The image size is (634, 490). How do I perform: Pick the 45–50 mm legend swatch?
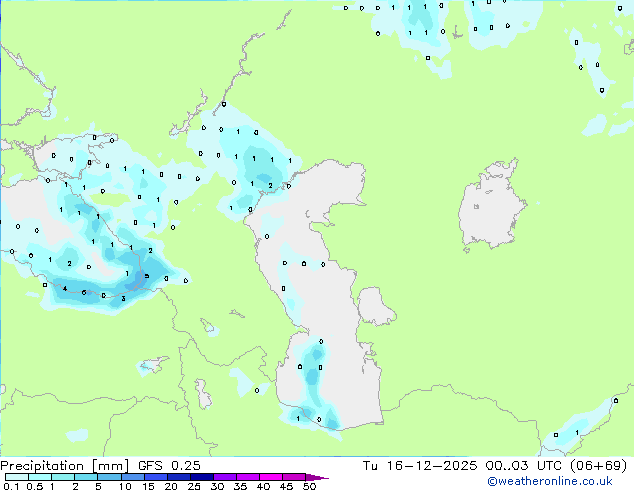[294, 477]
